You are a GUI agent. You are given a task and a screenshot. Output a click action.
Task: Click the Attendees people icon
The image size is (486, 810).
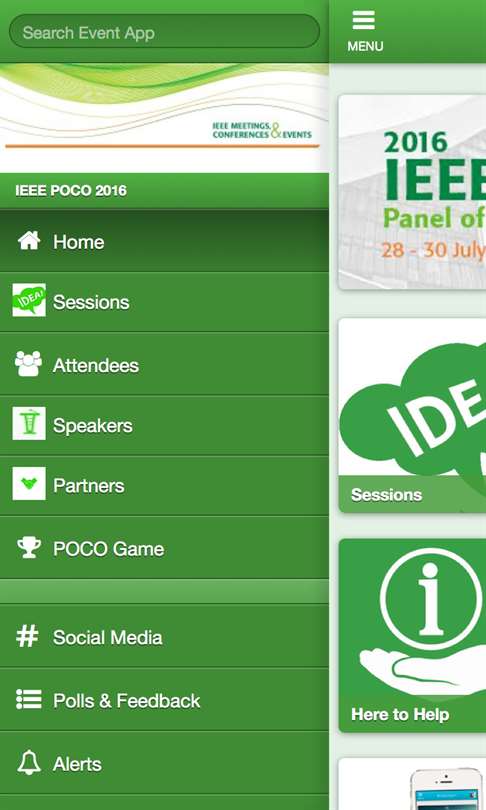[x=28, y=364]
